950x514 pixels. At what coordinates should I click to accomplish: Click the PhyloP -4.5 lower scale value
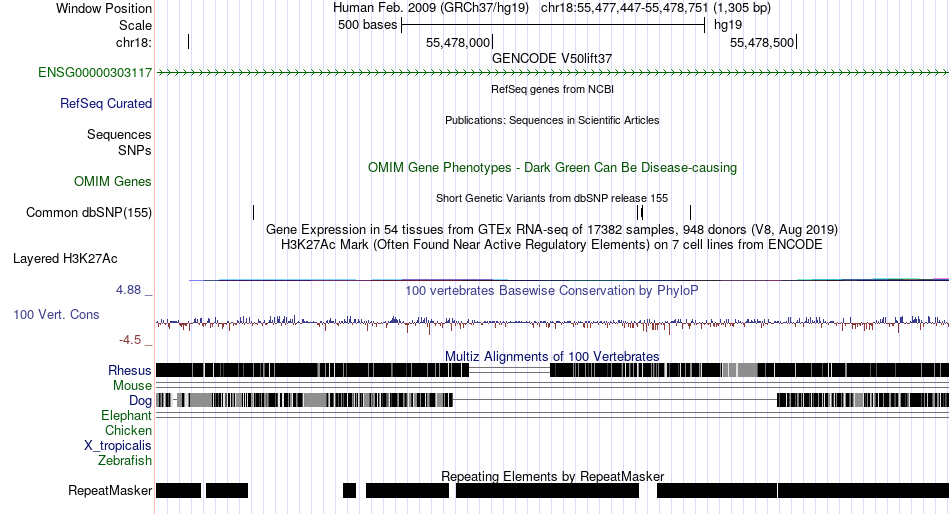(130, 340)
